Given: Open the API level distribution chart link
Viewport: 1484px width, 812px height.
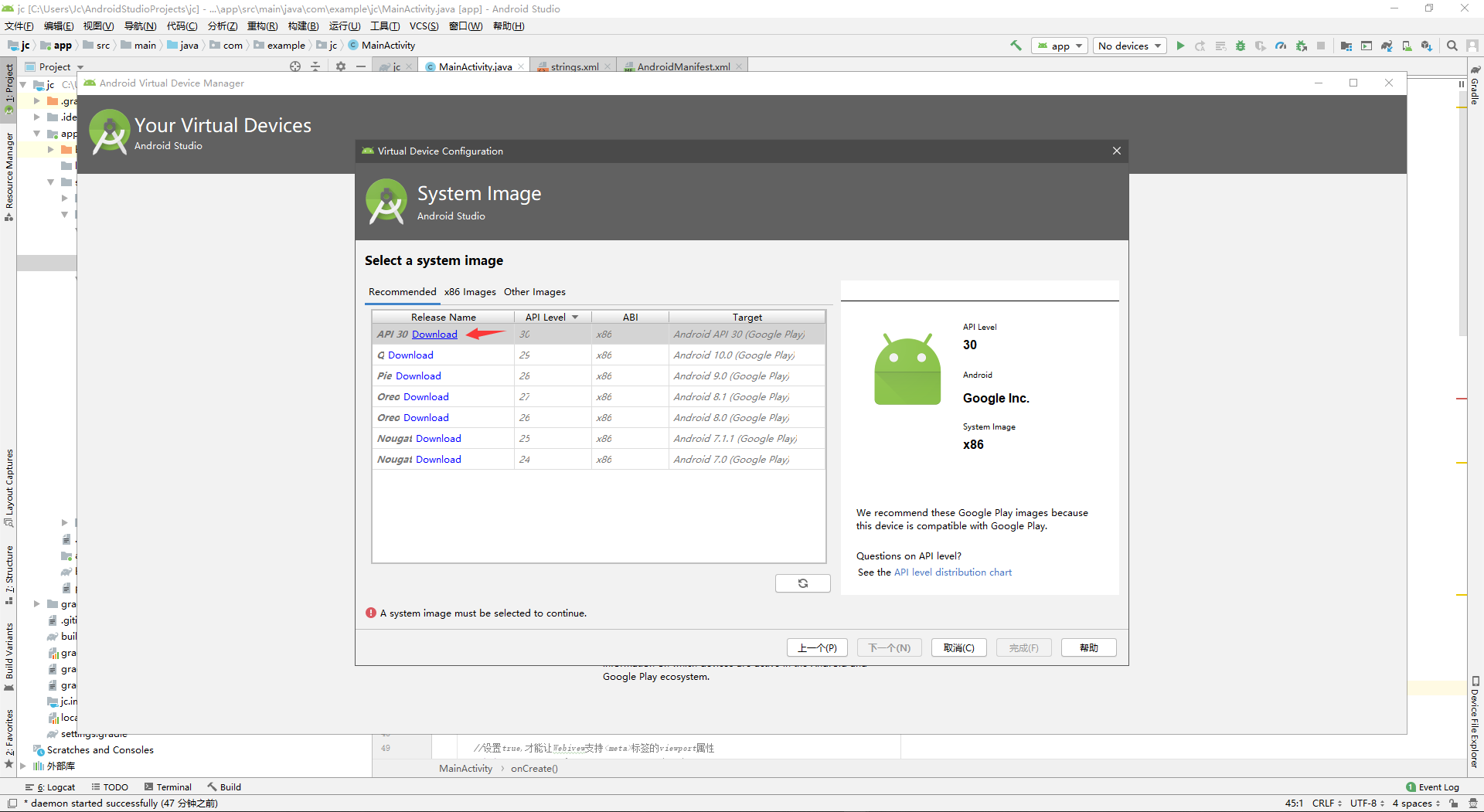Looking at the screenshot, I should 952,572.
